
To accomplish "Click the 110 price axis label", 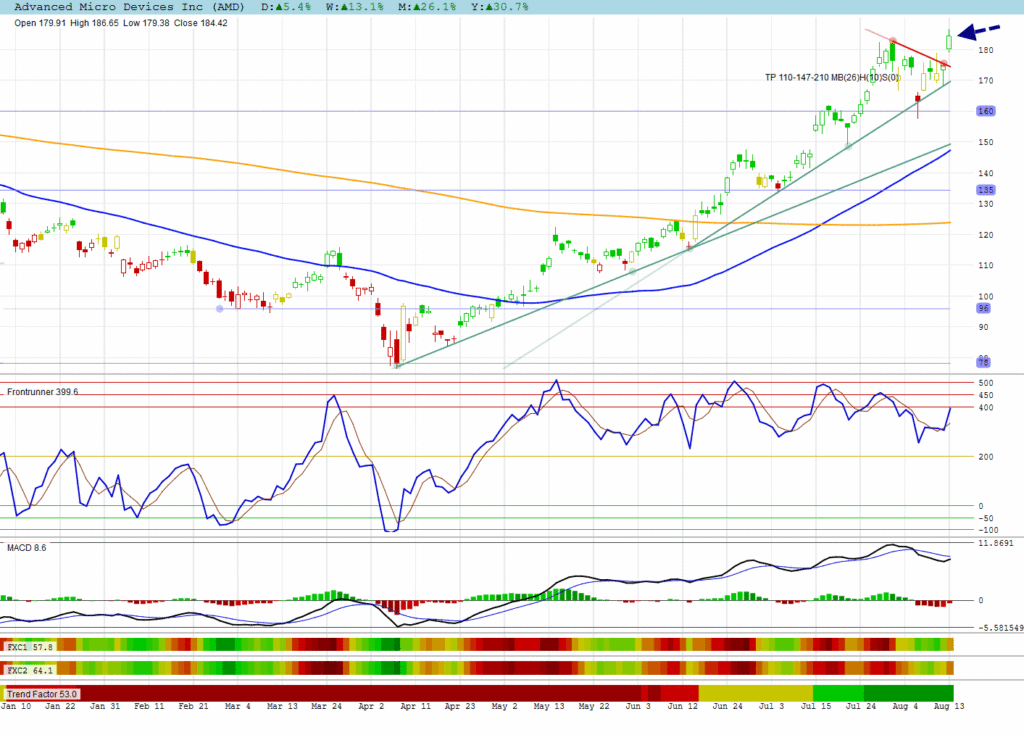I will tap(985, 265).
